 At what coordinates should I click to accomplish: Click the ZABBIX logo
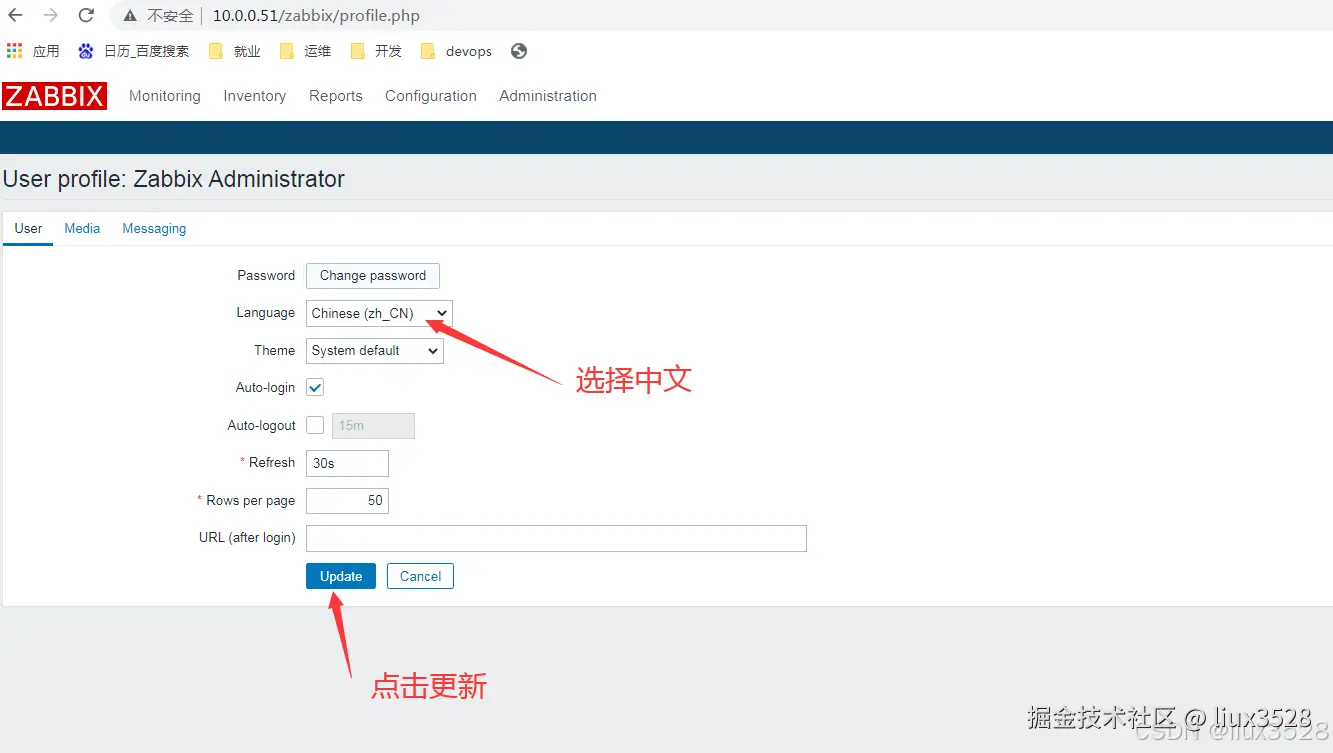[54, 95]
